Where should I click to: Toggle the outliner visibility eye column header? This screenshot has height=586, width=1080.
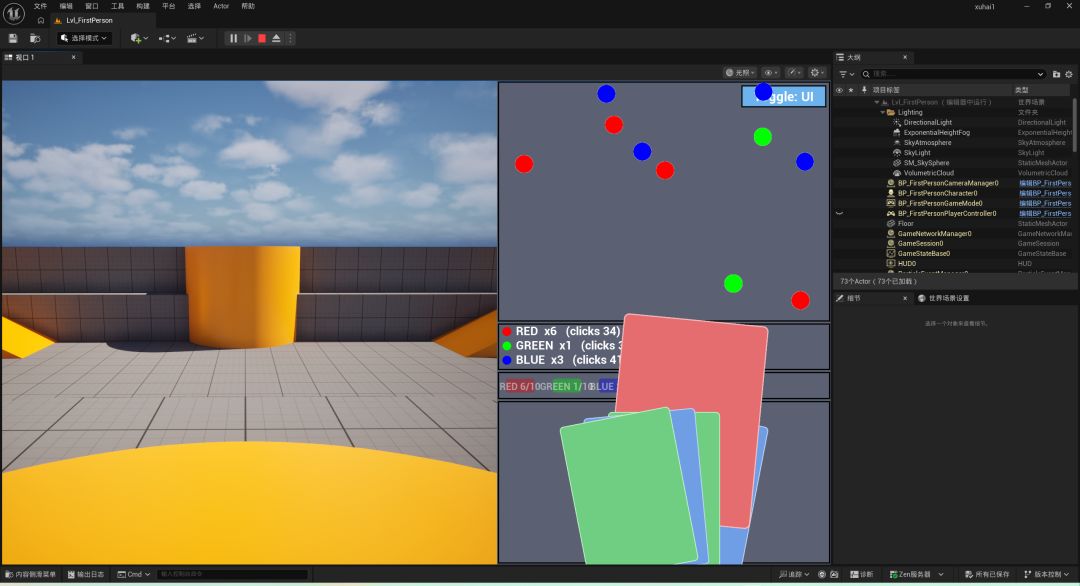click(839, 90)
